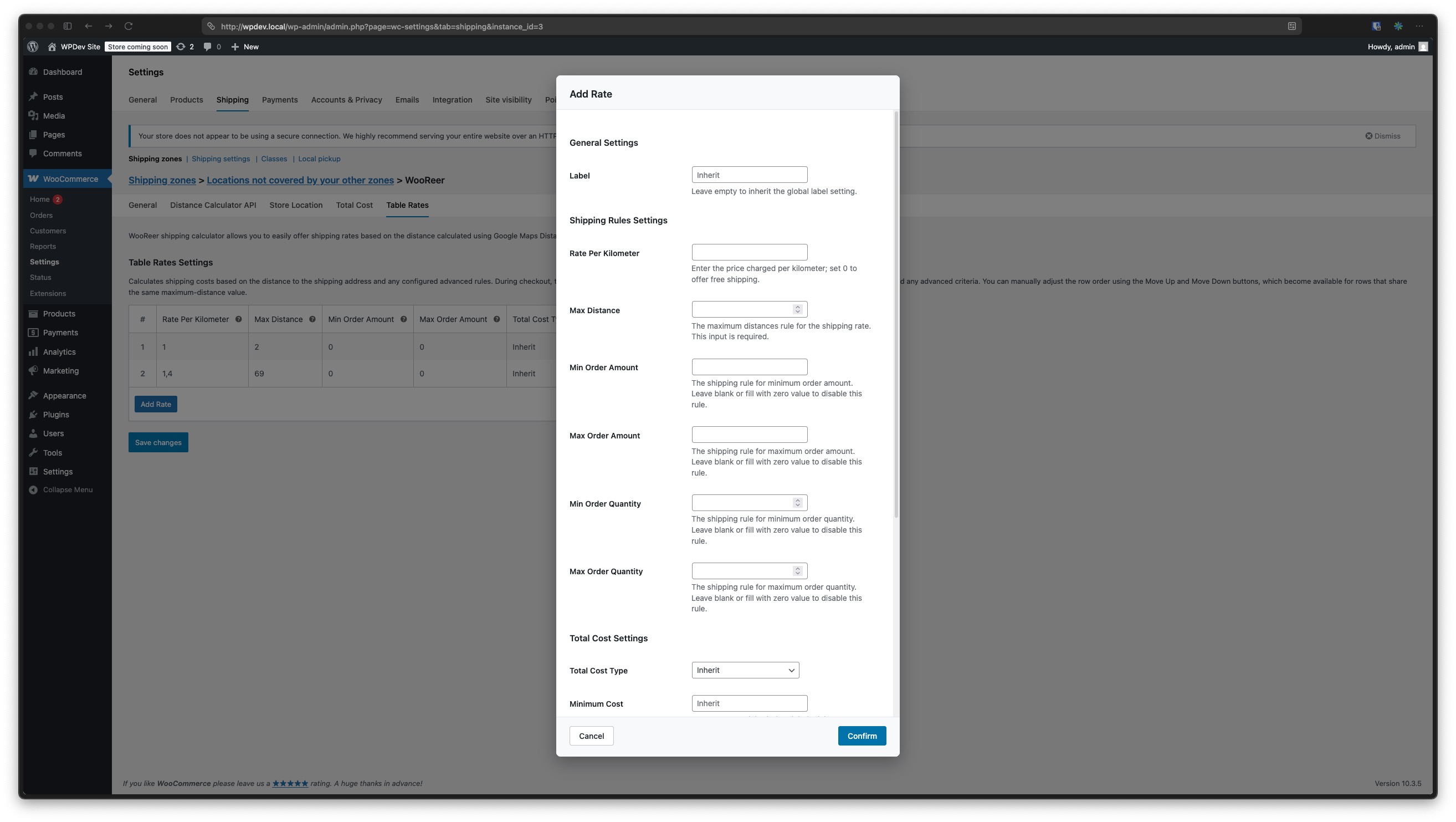Click the browser back arrow
This screenshot has height=822, width=1456.
88,26
